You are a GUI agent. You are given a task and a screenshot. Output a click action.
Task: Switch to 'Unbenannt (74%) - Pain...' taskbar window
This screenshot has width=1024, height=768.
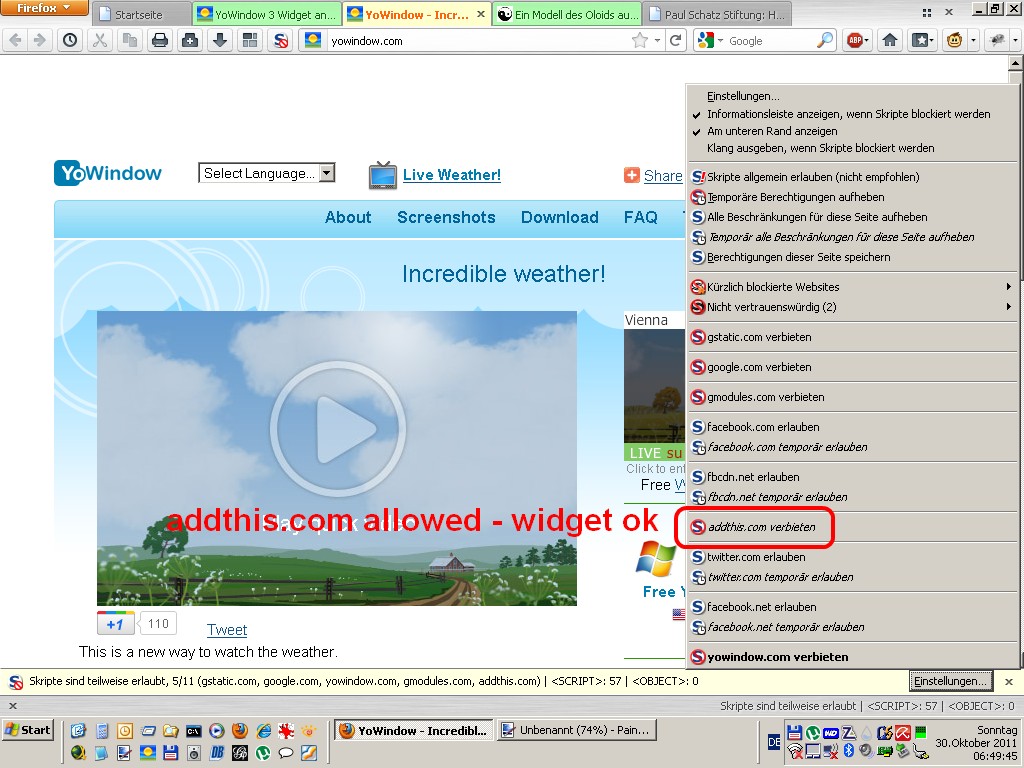[577, 730]
